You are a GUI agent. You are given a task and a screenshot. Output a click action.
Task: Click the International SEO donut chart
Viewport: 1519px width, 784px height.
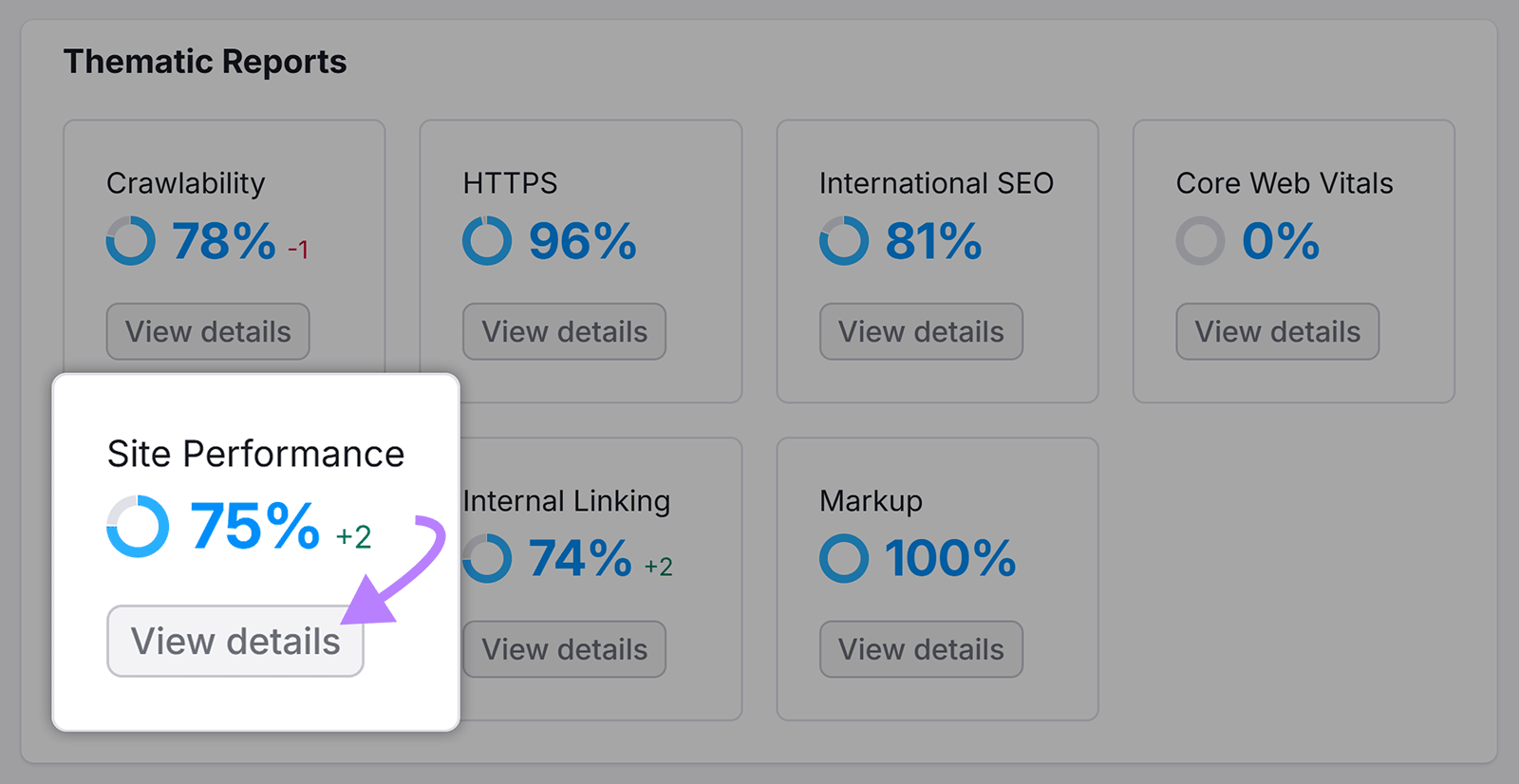coord(843,241)
